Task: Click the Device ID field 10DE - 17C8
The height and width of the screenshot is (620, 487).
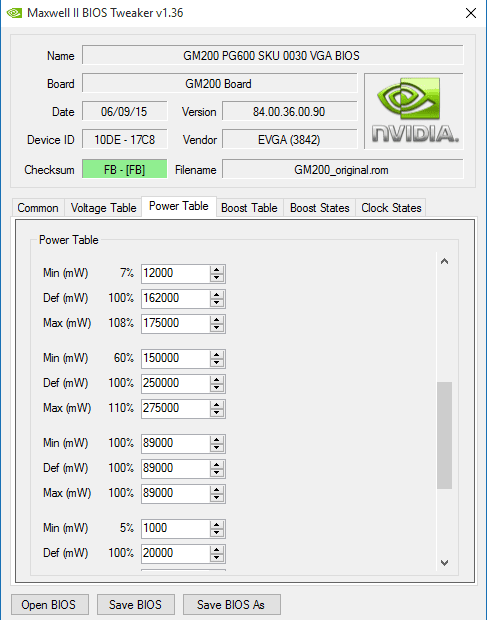Action: [125, 140]
